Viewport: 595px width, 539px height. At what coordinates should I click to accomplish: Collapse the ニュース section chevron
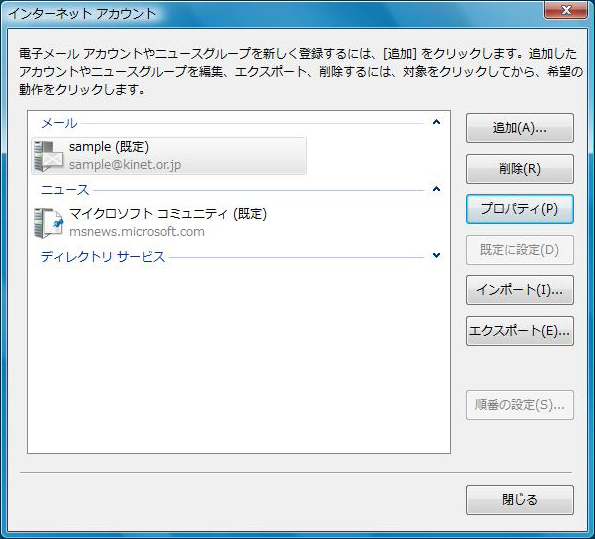tap(436, 189)
